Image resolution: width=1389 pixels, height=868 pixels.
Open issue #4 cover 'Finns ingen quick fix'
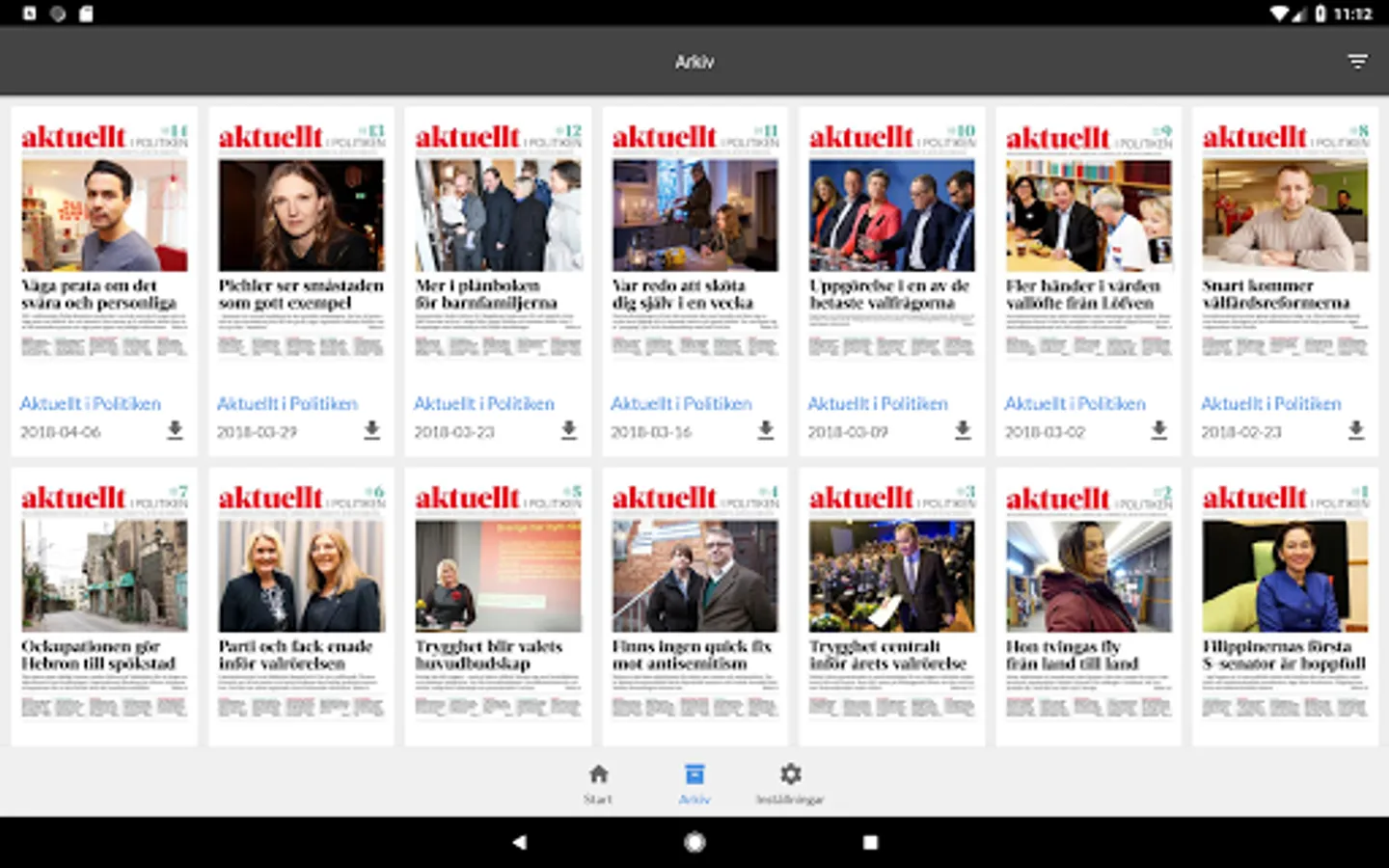point(694,602)
